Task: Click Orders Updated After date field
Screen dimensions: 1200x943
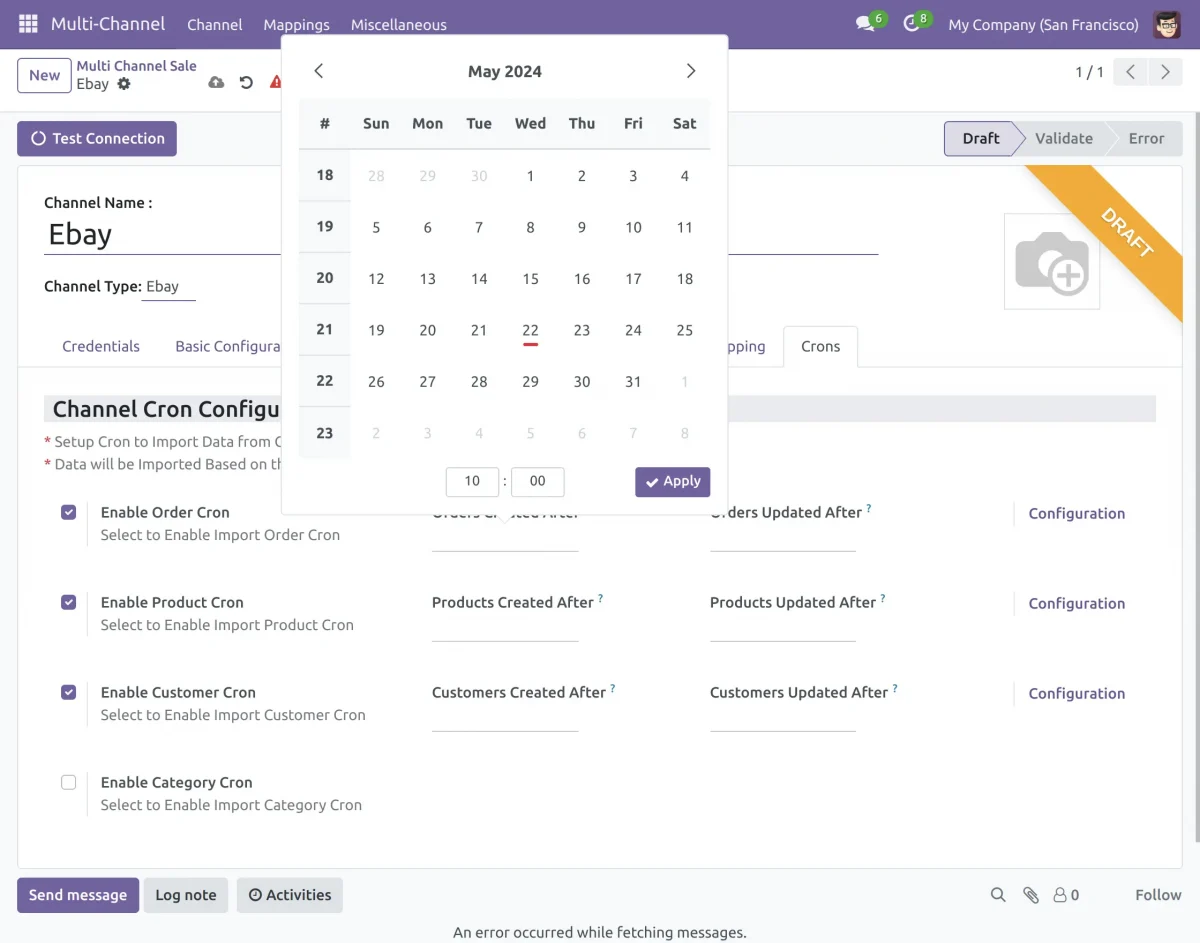Action: point(783,539)
